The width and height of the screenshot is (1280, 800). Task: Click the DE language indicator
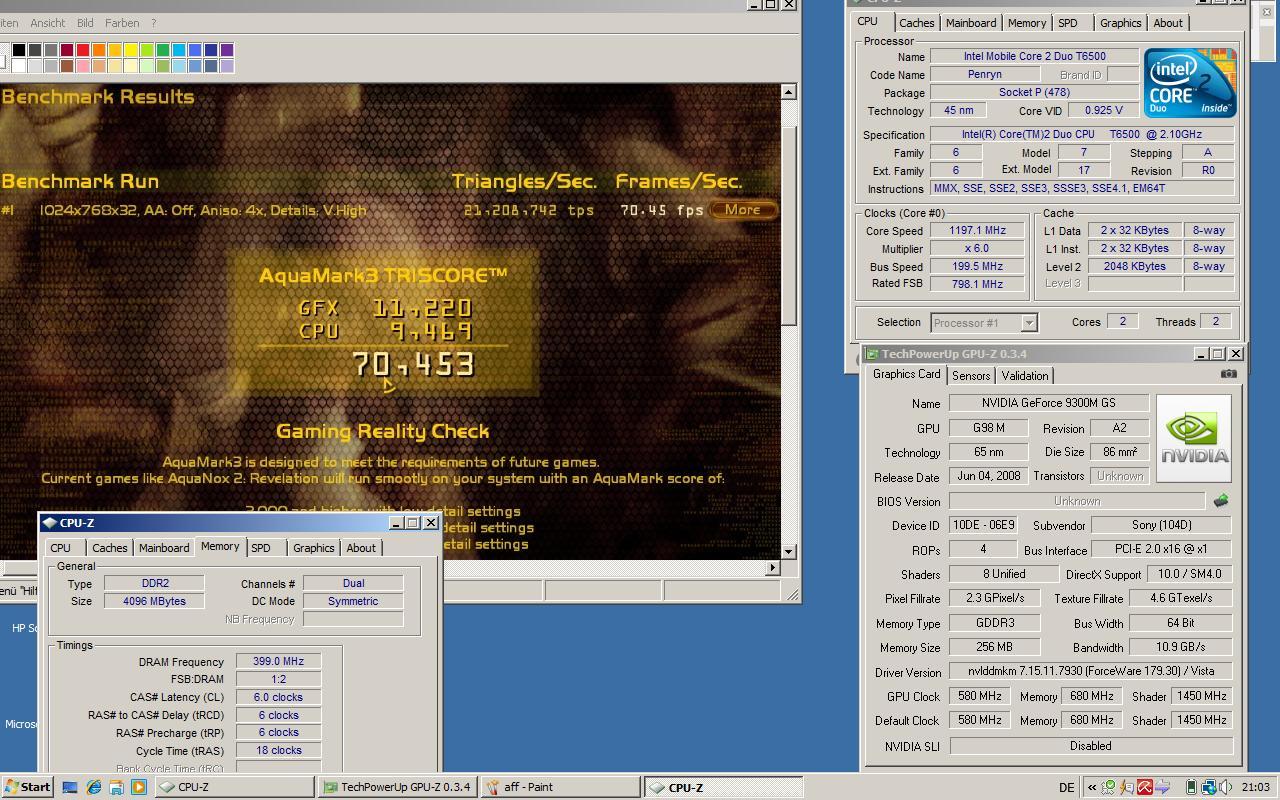tap(1066, 787)
